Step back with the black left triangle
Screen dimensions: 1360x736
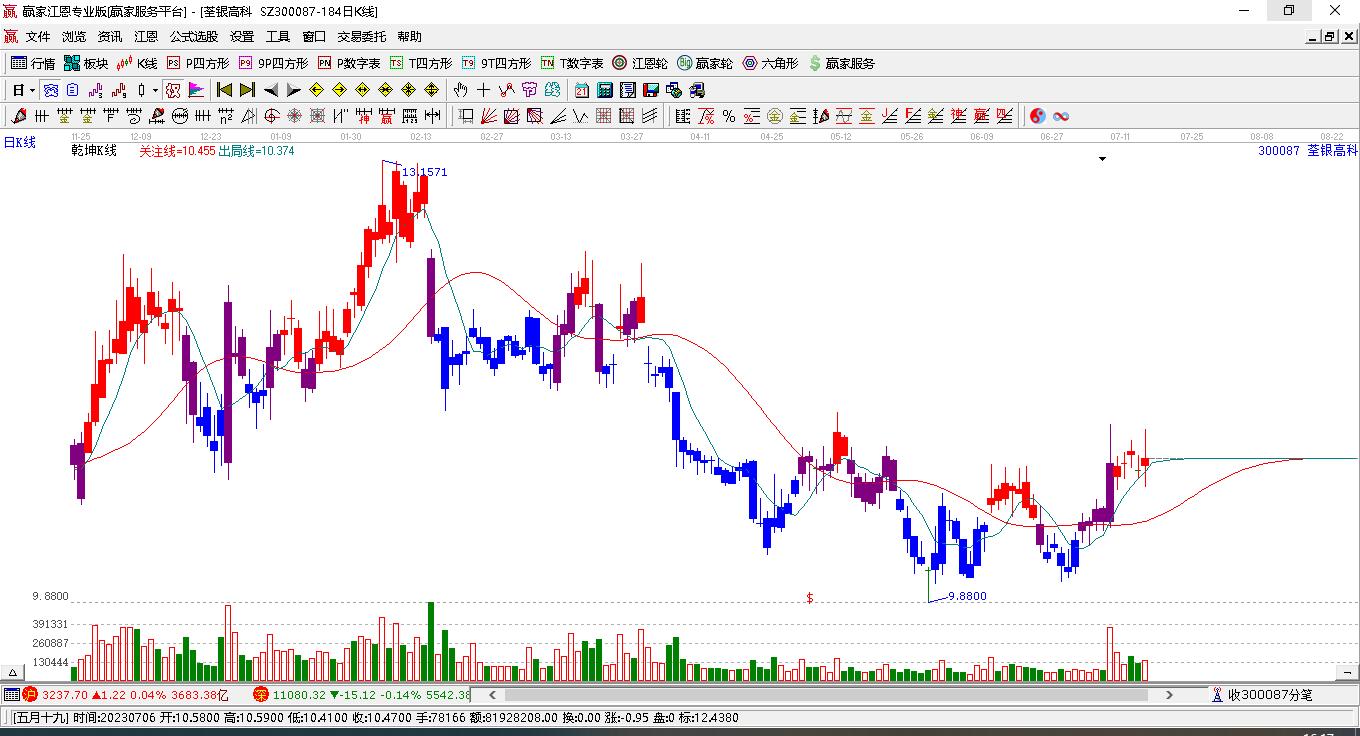click(x=271, y=90)
